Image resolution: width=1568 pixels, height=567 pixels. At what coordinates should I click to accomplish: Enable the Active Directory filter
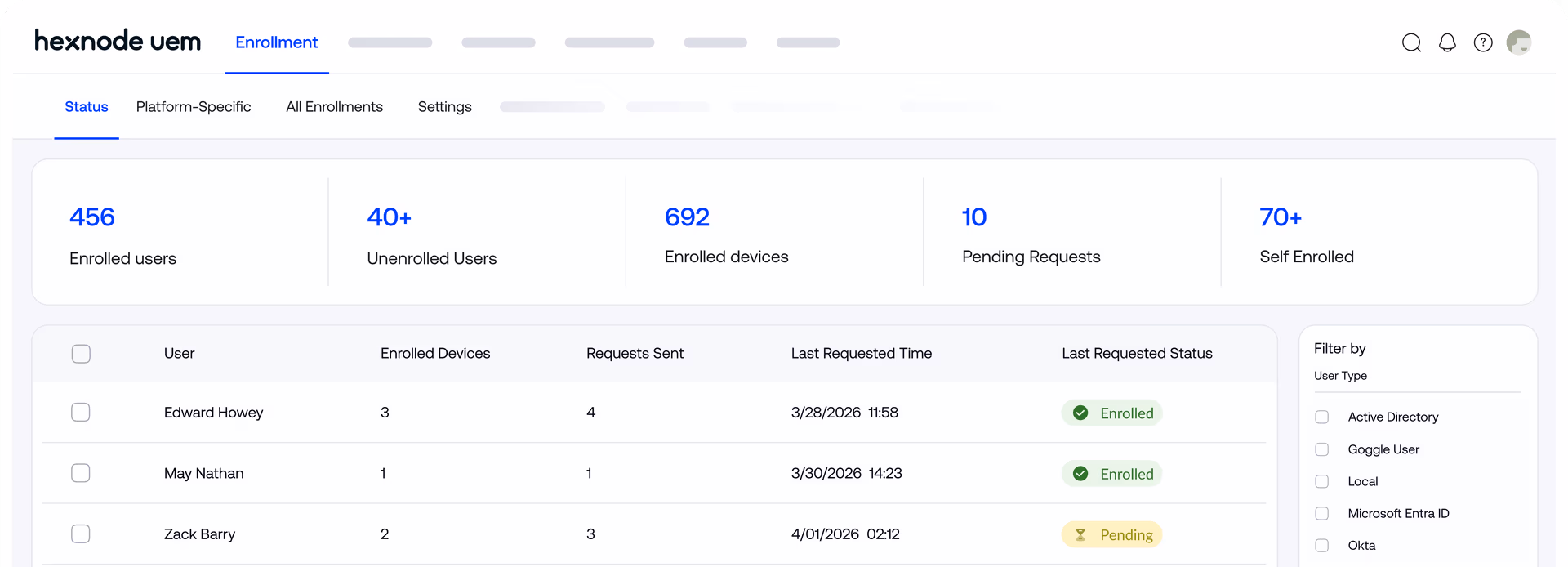coord(1322,417)
